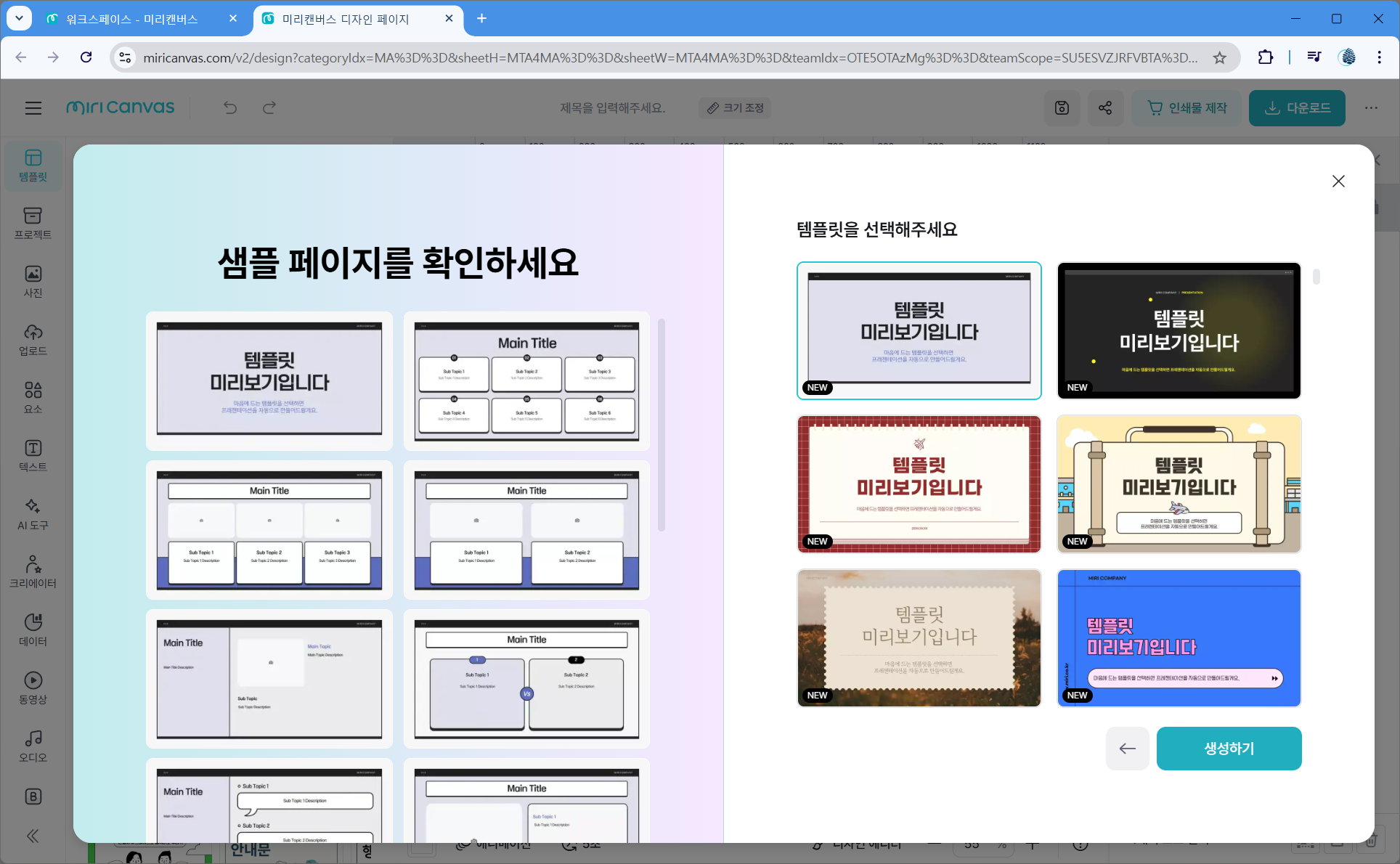Click sample pages scrollbar
The height and width of the screenshot is (864, 1400).
(661, 425)
